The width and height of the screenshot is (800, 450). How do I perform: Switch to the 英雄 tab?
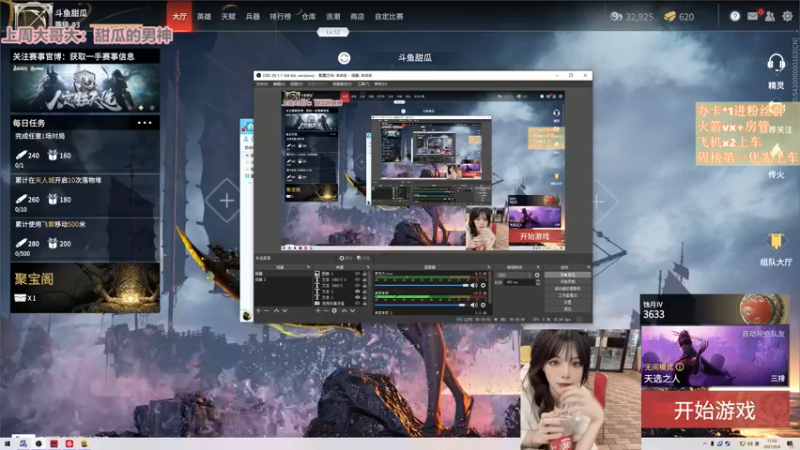204,16
